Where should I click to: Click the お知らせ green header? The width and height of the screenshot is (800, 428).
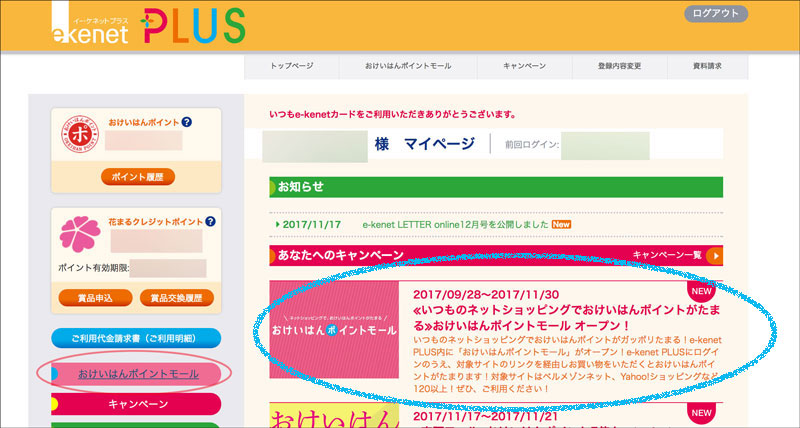click(x=496, y=187)
